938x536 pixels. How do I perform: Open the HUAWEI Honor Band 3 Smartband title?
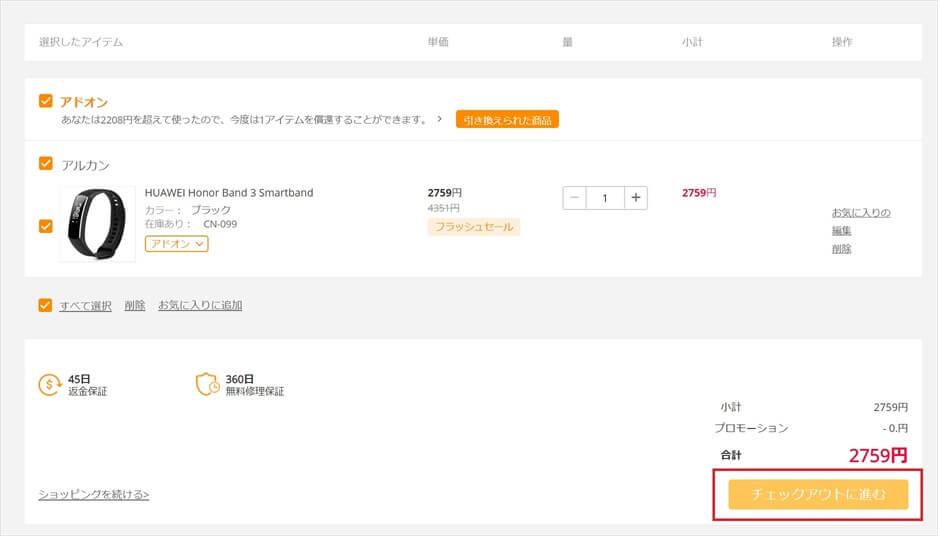229,193
